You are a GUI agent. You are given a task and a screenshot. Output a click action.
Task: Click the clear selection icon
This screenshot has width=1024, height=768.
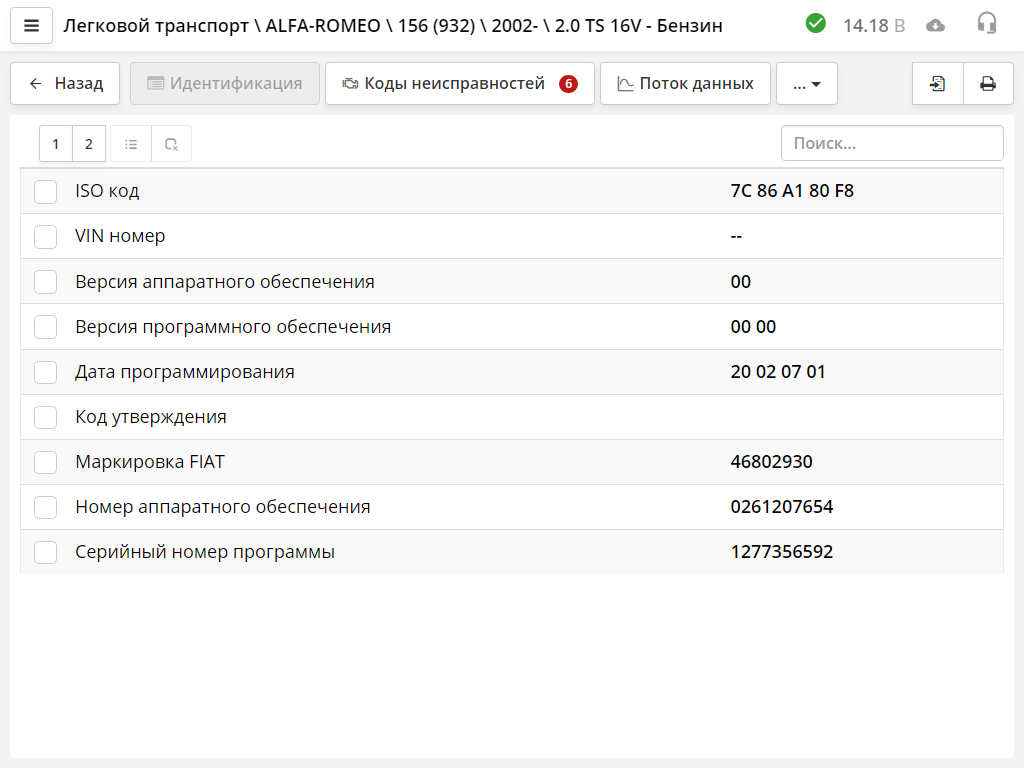coord(171,144)
